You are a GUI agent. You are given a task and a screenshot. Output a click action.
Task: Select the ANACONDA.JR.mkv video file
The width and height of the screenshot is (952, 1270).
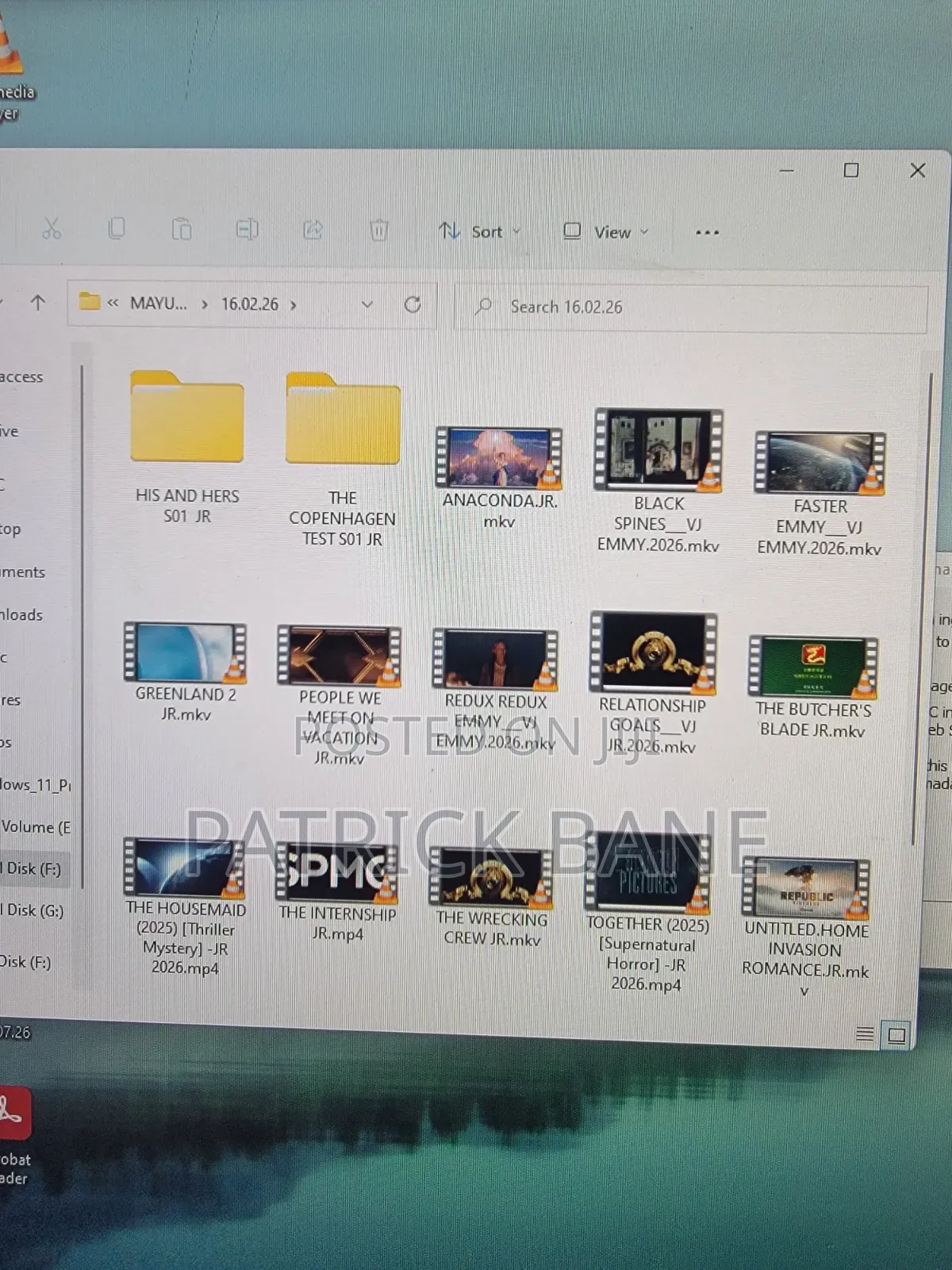(500, 479)
